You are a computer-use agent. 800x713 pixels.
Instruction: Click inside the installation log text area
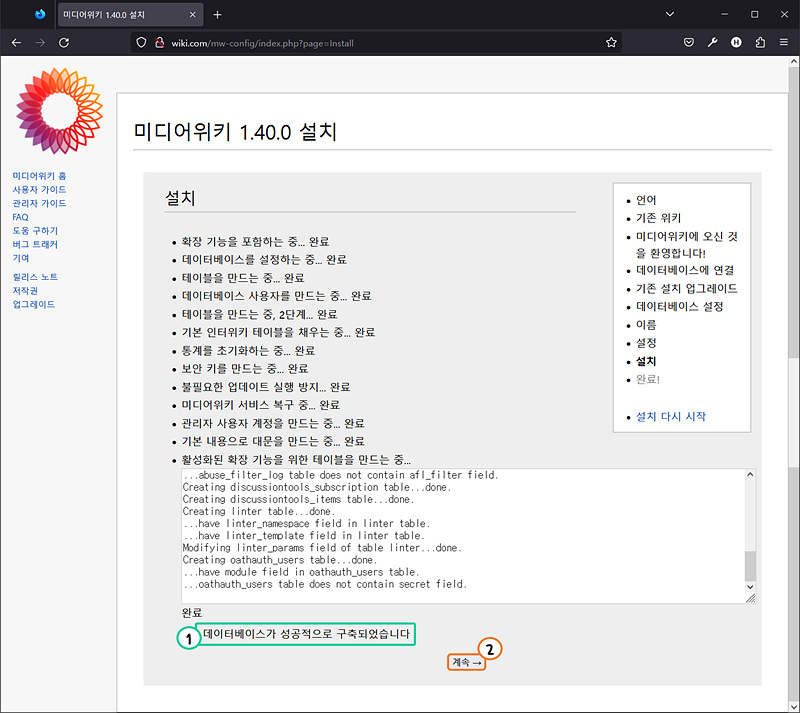(x=463, y=536)
